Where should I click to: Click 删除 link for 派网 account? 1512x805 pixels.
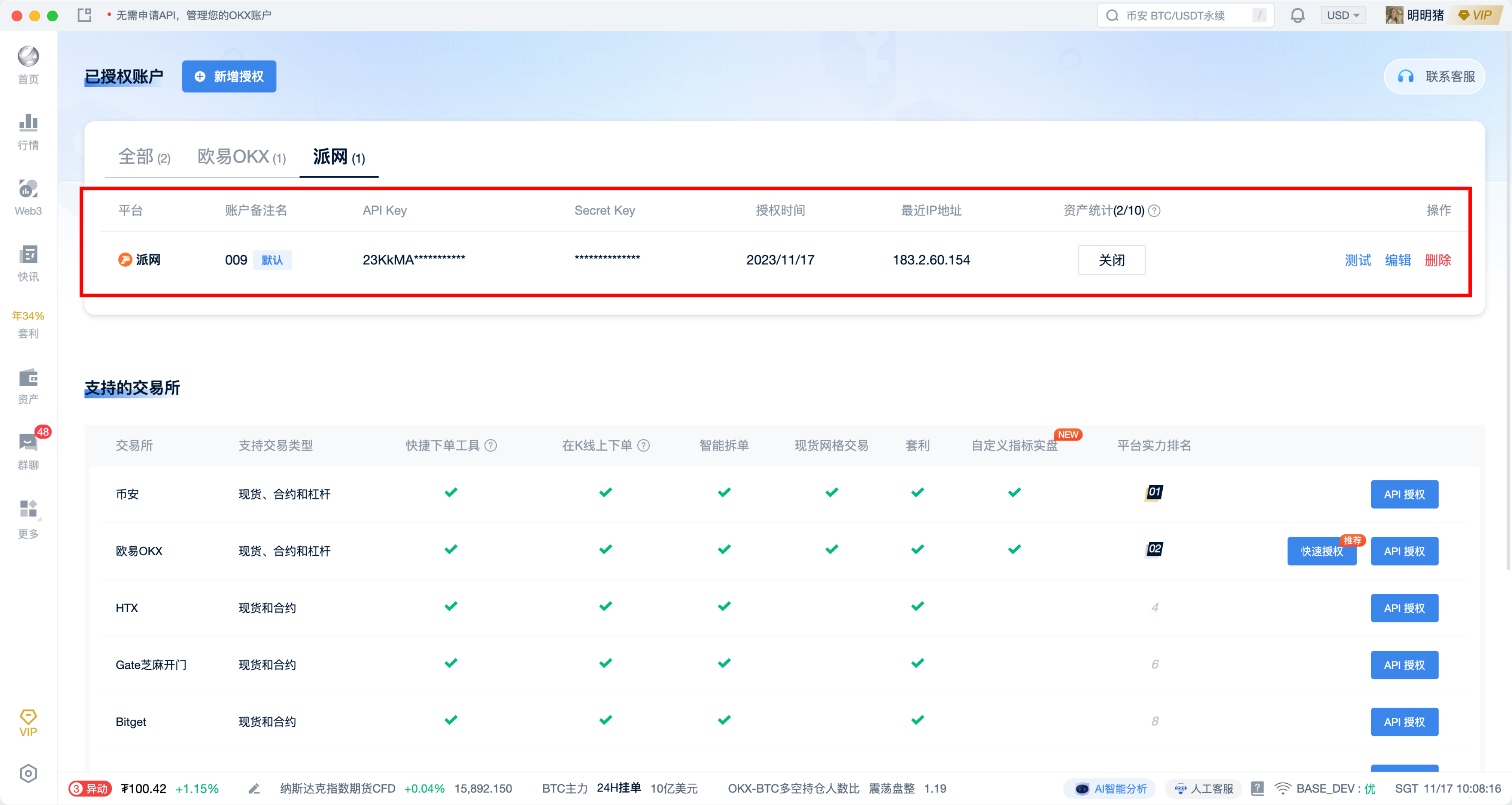click(1438, 259)
